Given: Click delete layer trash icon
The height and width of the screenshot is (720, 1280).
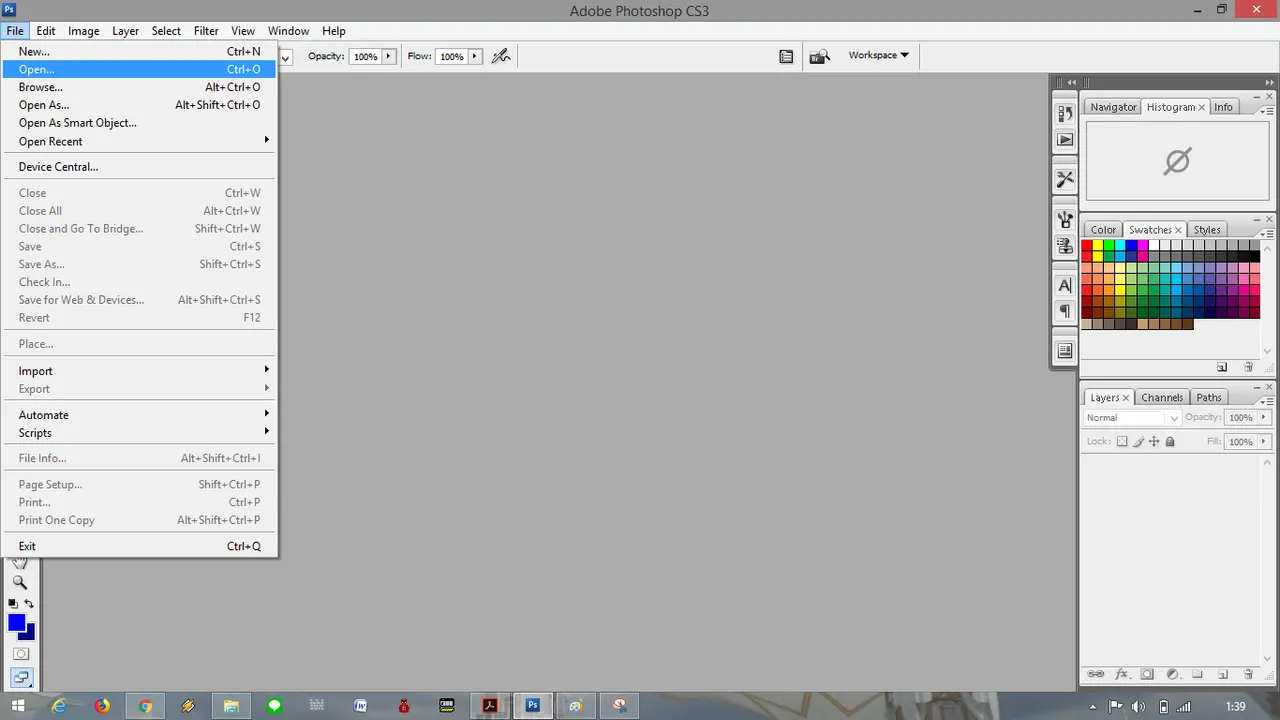Looking at the screenshot, I should pos(1248,674).
